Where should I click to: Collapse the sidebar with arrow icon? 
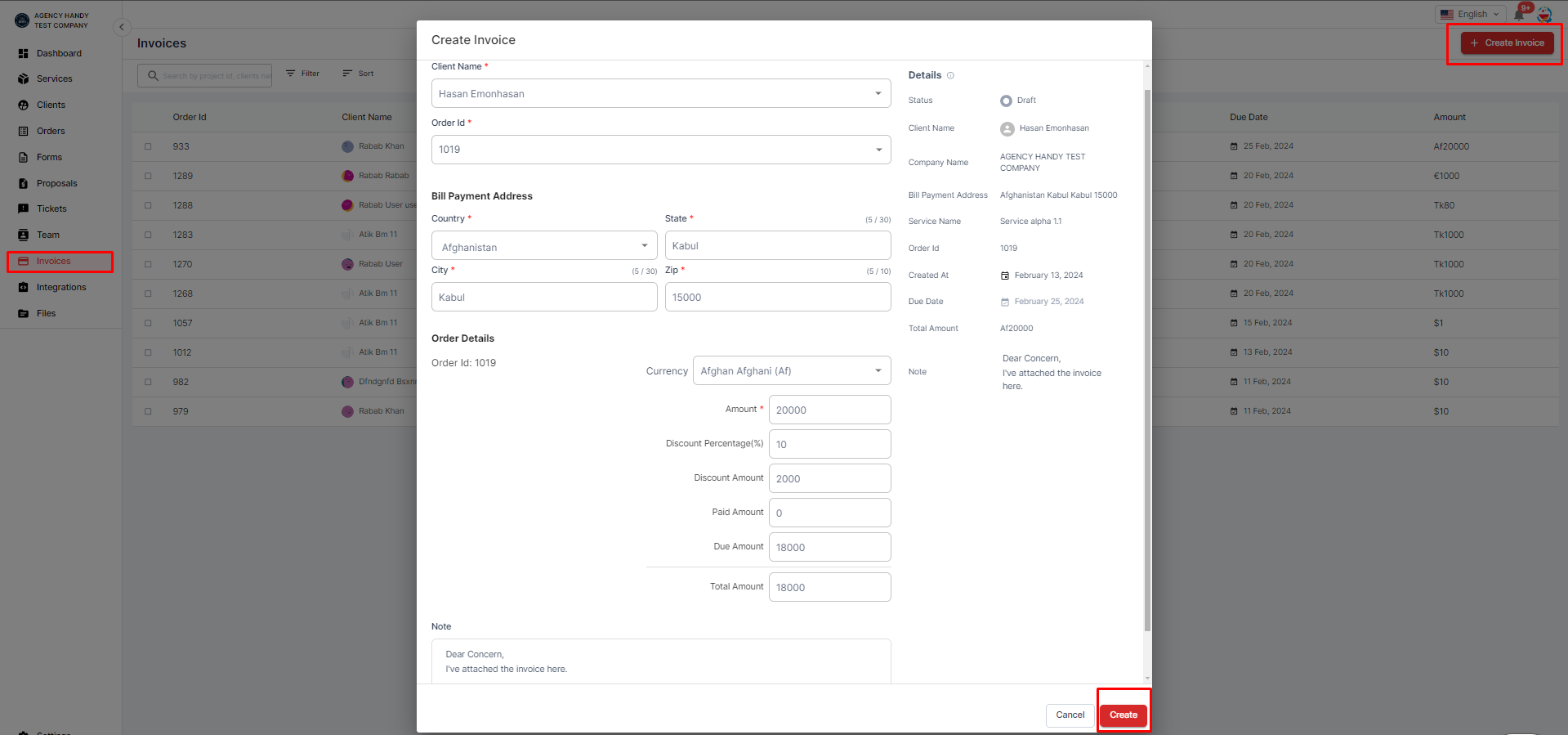(x=122, y=27)
